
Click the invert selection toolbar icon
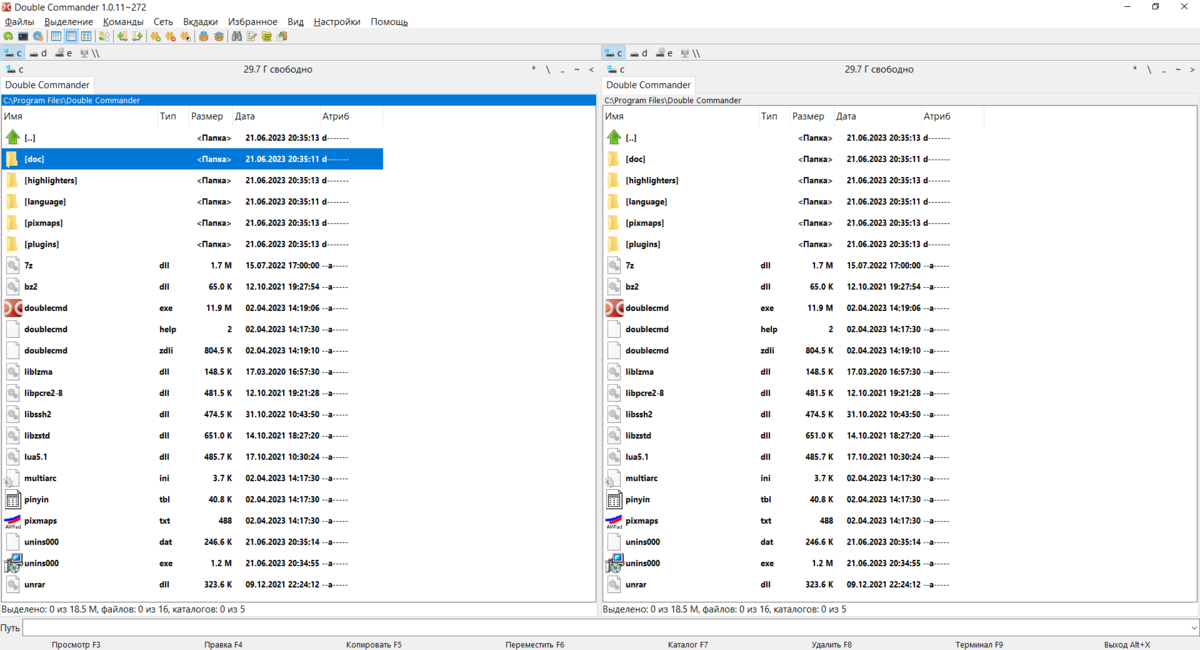pyautogui.click(x=185, y=36)
